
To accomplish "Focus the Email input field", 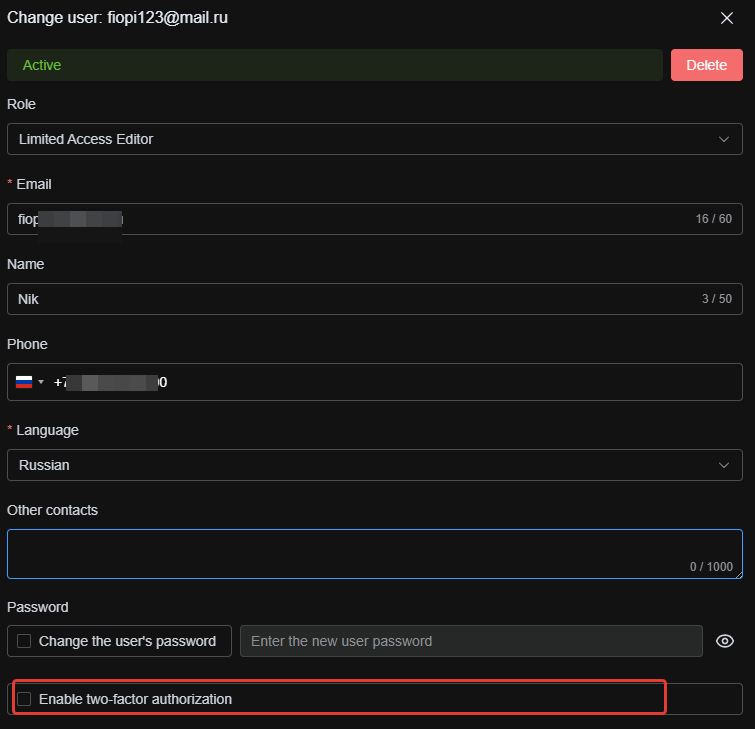I will pyautogui.click(x=375, y=219).
